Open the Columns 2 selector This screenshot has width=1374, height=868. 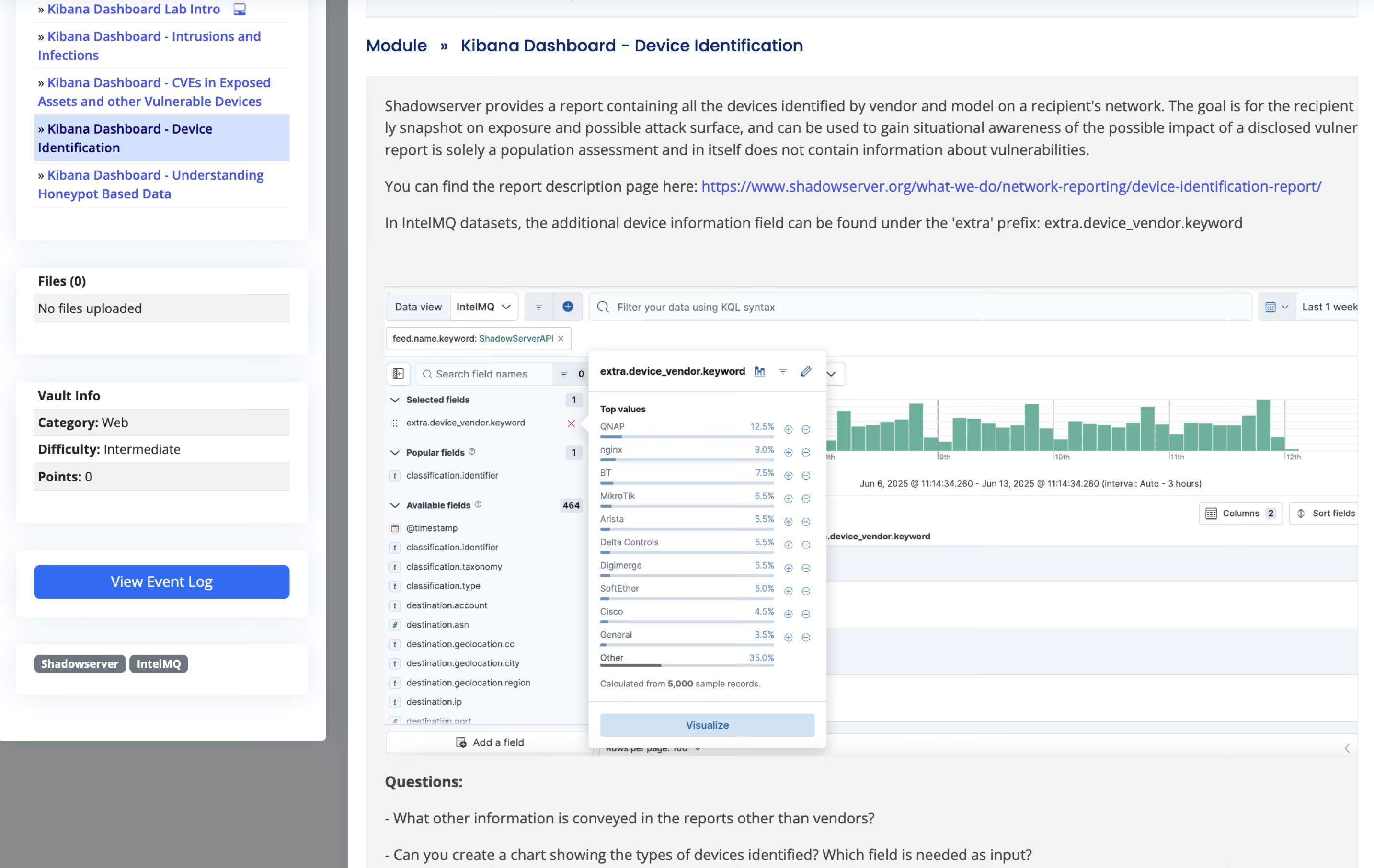click(x=1240, y=513)
